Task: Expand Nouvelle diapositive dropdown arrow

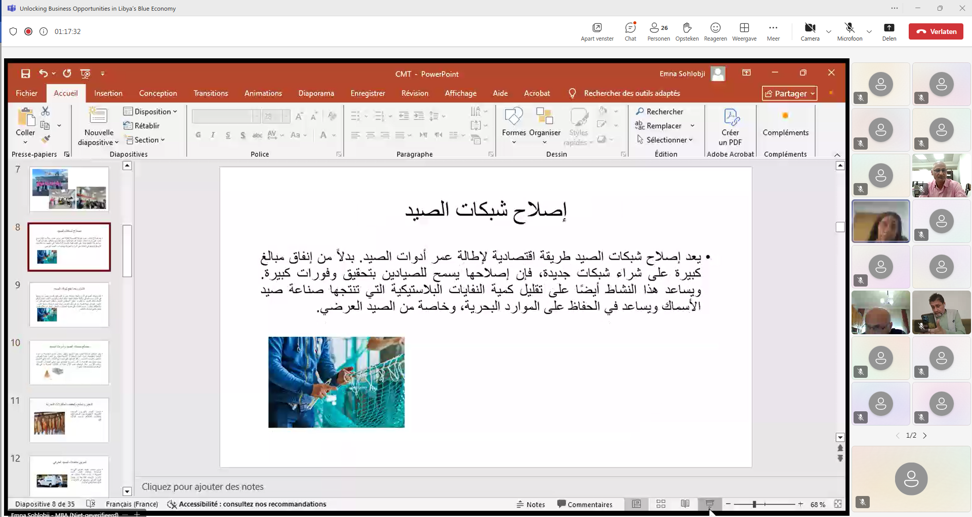Action: (116, 143)
